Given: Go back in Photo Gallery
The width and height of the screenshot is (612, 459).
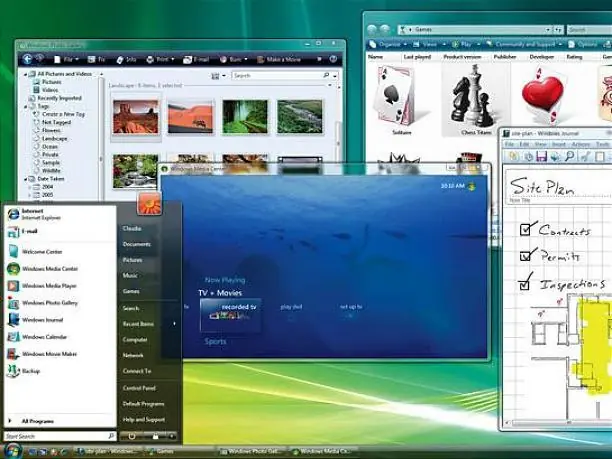Looking at the screenshot, I should click(x=27, y=59).
